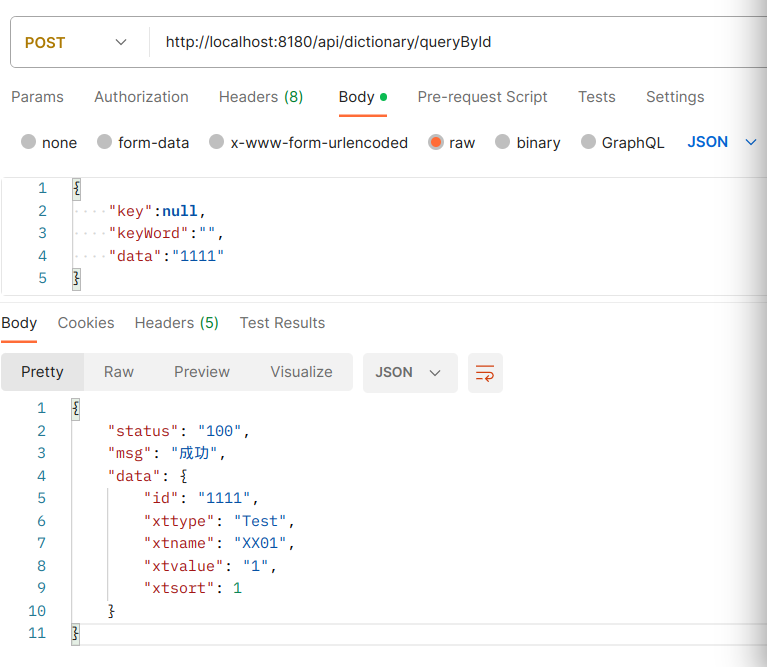Image resolution: width=767 pixels, height=667 pixels.
Task: Click the request URL input field
Action: pos(450,42)
